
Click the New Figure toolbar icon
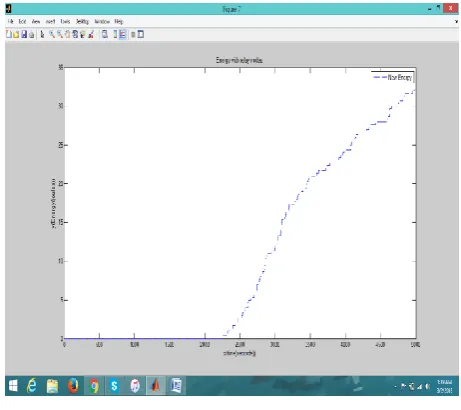tap(9, 34)
